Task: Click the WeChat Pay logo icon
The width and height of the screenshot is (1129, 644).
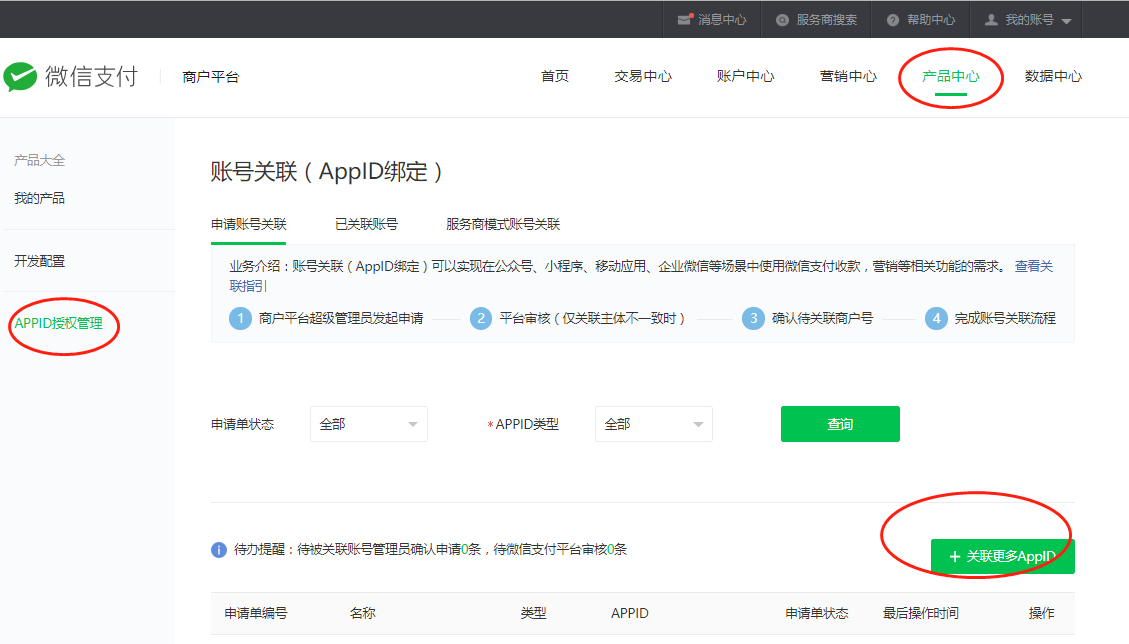Action: pos(20,77)
